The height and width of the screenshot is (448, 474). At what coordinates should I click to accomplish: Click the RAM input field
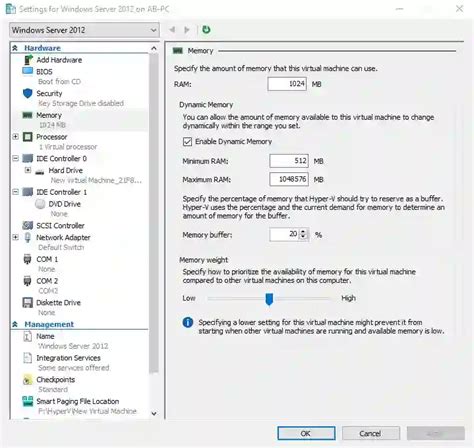pos(287,84)
